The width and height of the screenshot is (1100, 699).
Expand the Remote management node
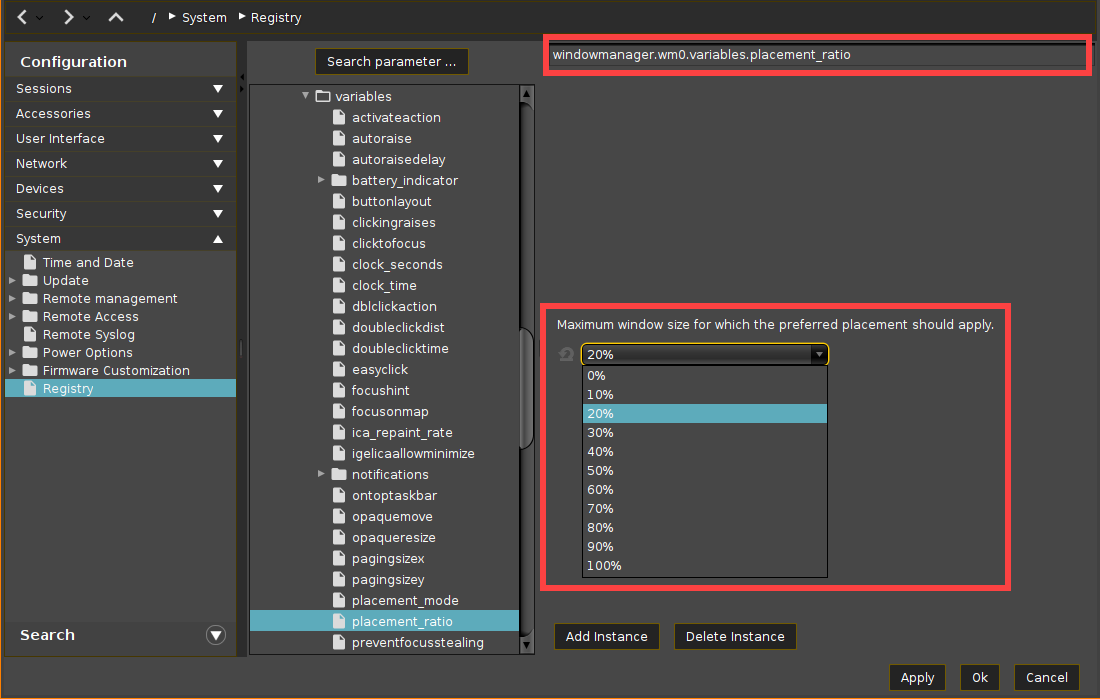12,299
